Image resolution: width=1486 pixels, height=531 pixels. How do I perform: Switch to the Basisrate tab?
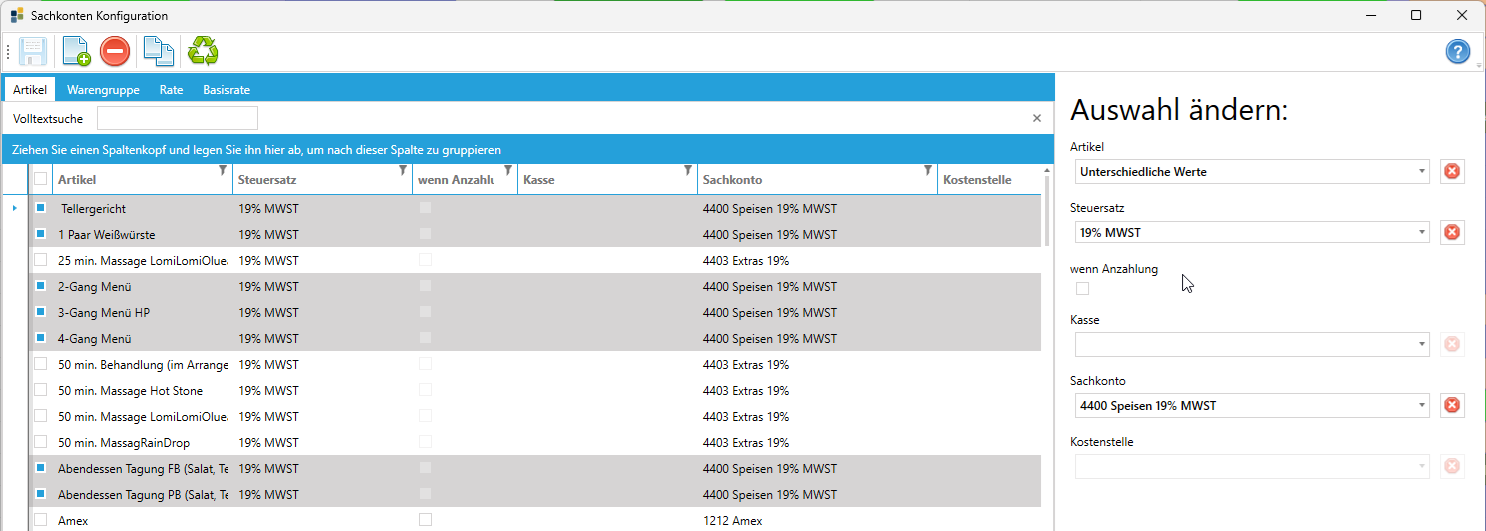226,89
